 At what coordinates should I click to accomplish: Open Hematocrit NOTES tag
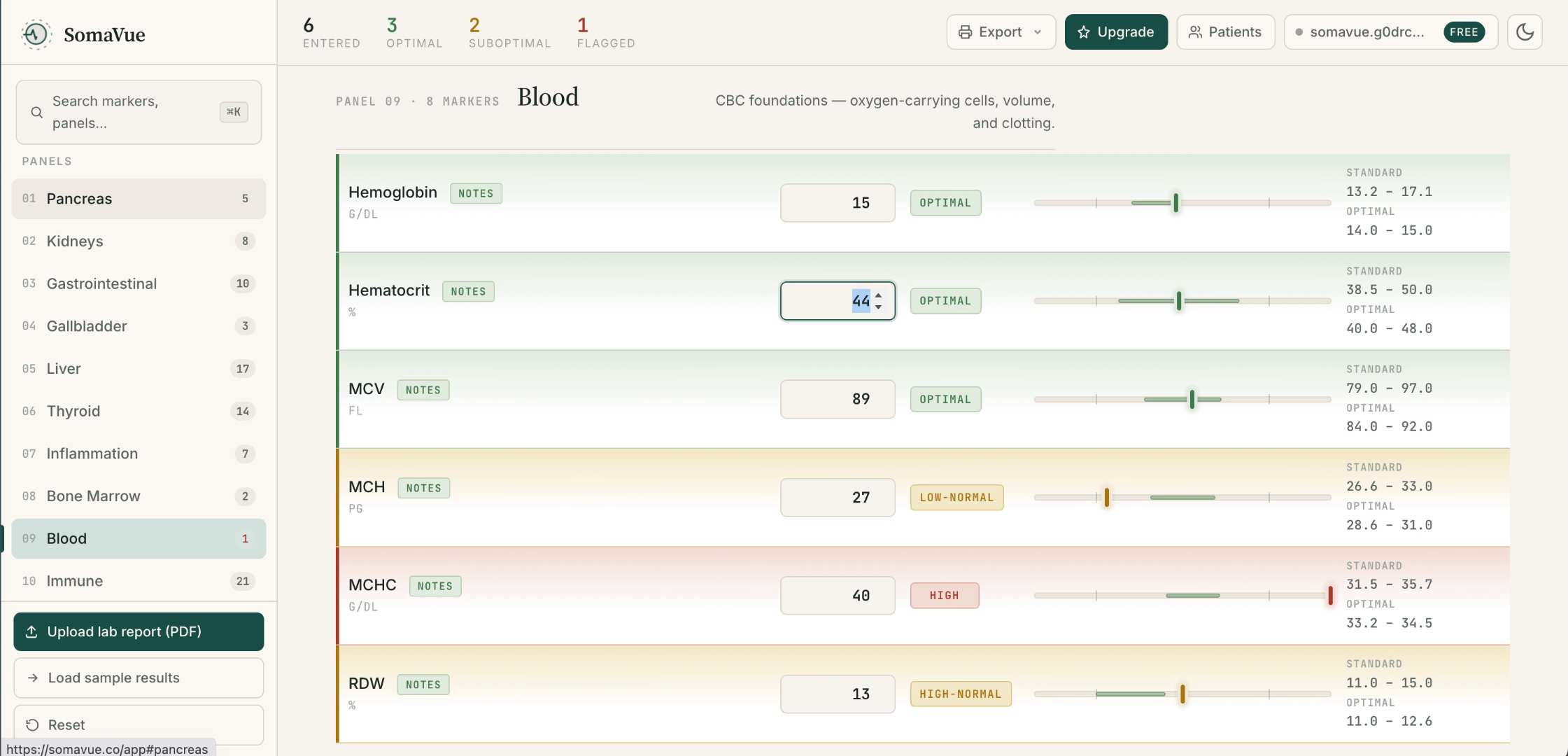[468, 291]
